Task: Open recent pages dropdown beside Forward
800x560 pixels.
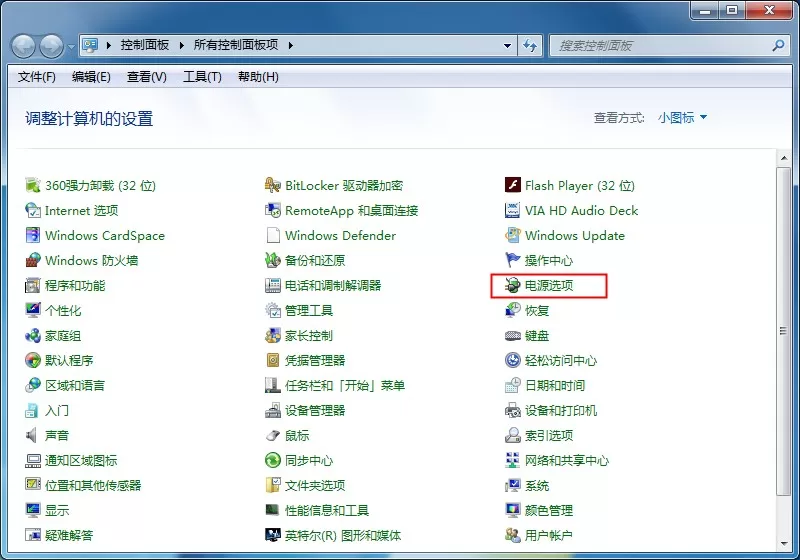Action: click(71, 46)
